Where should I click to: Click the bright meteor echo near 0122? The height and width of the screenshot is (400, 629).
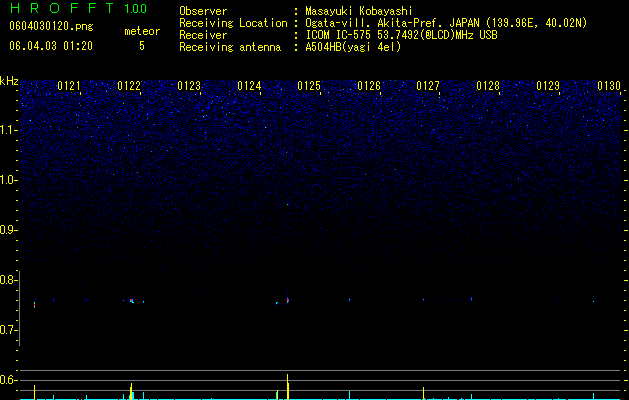point(131,301)
